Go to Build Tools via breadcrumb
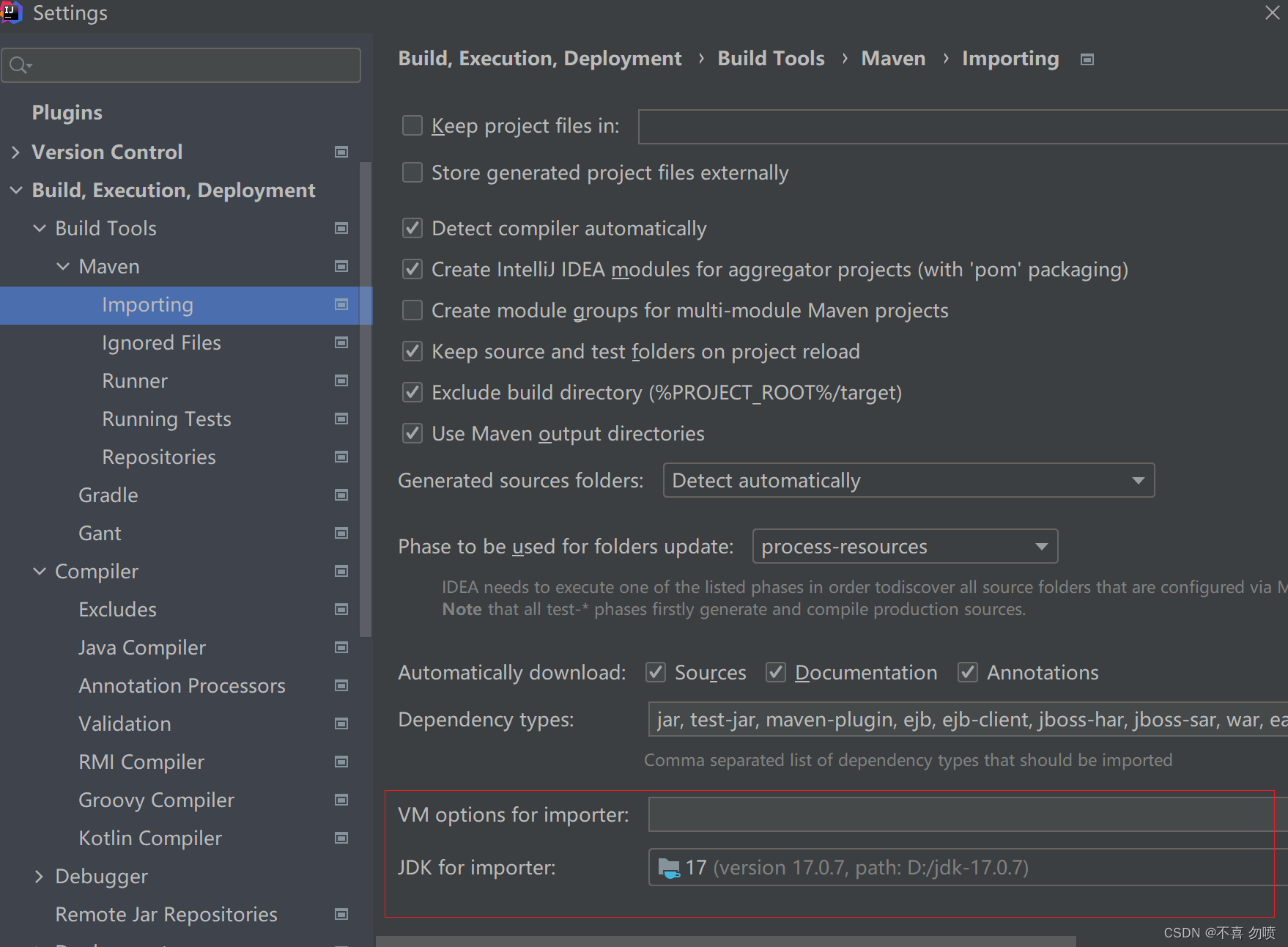 (x=771, y=58)
